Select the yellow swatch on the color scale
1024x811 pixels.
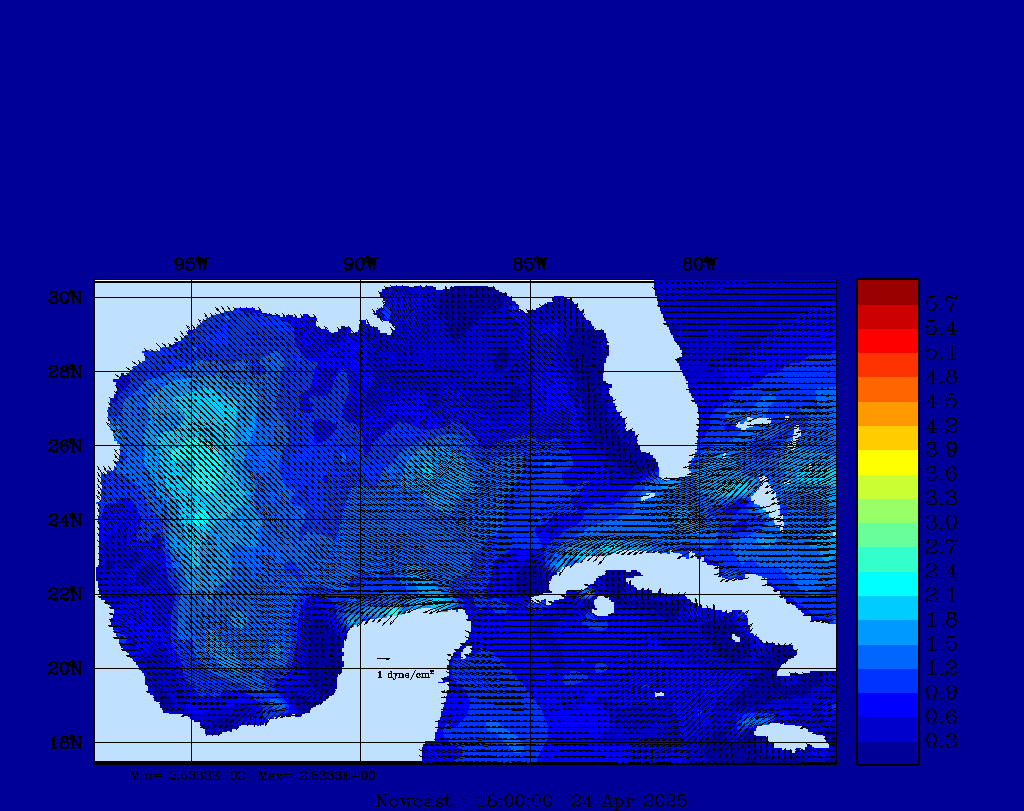click(x=887, y=462)
